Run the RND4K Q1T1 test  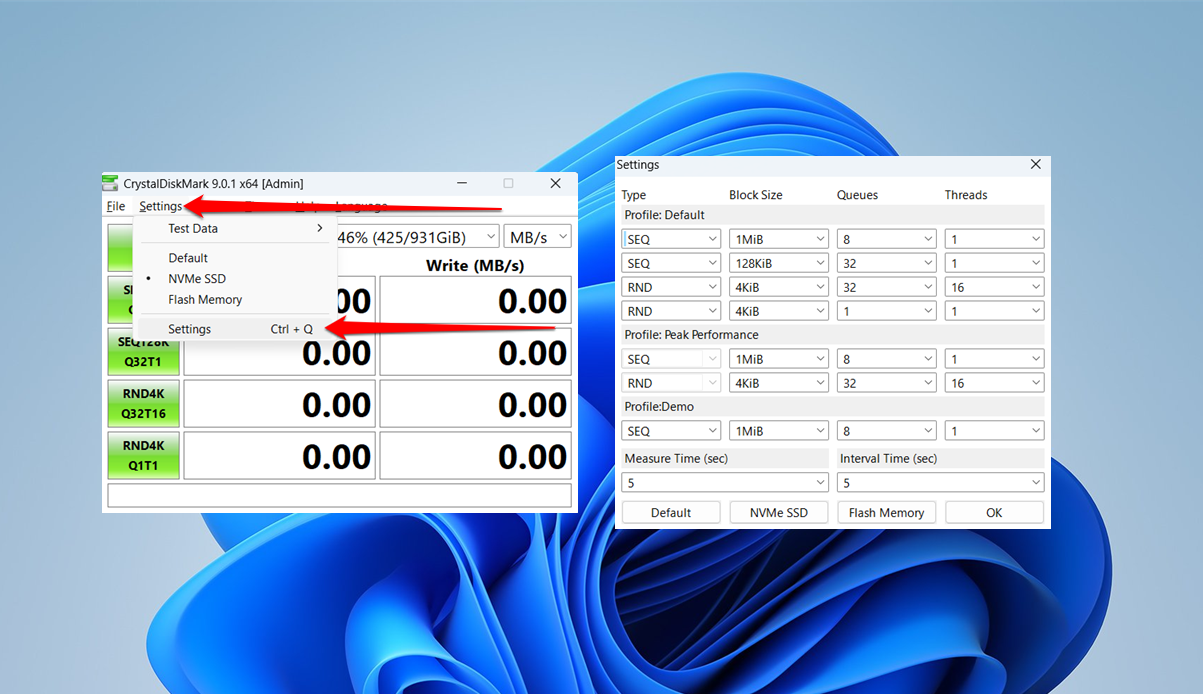[x=143, y=455]
